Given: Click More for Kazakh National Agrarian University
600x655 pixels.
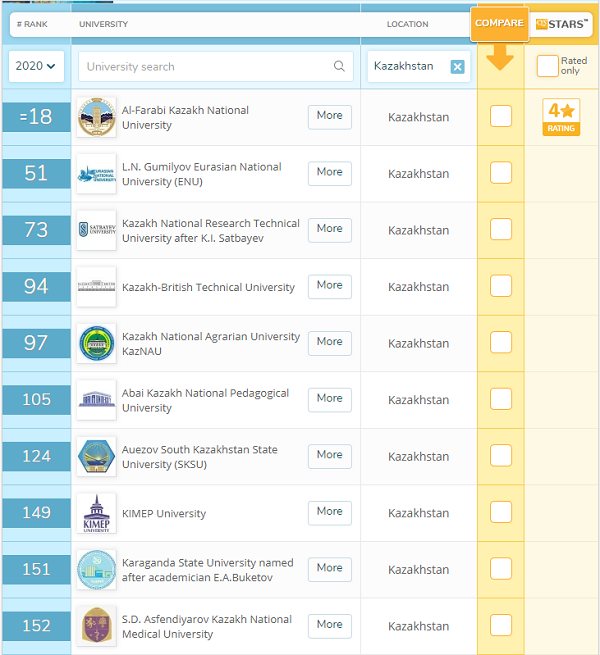Looking at the screenshot, I should pos(330,343).
